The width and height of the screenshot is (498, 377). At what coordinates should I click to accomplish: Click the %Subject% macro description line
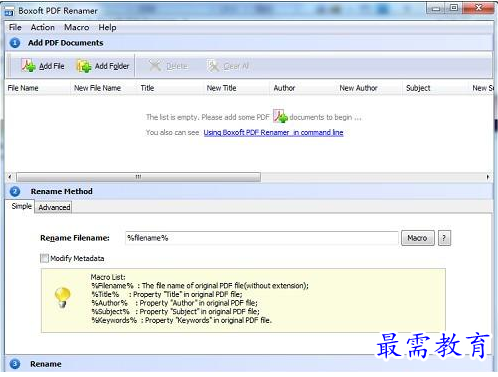175,312
